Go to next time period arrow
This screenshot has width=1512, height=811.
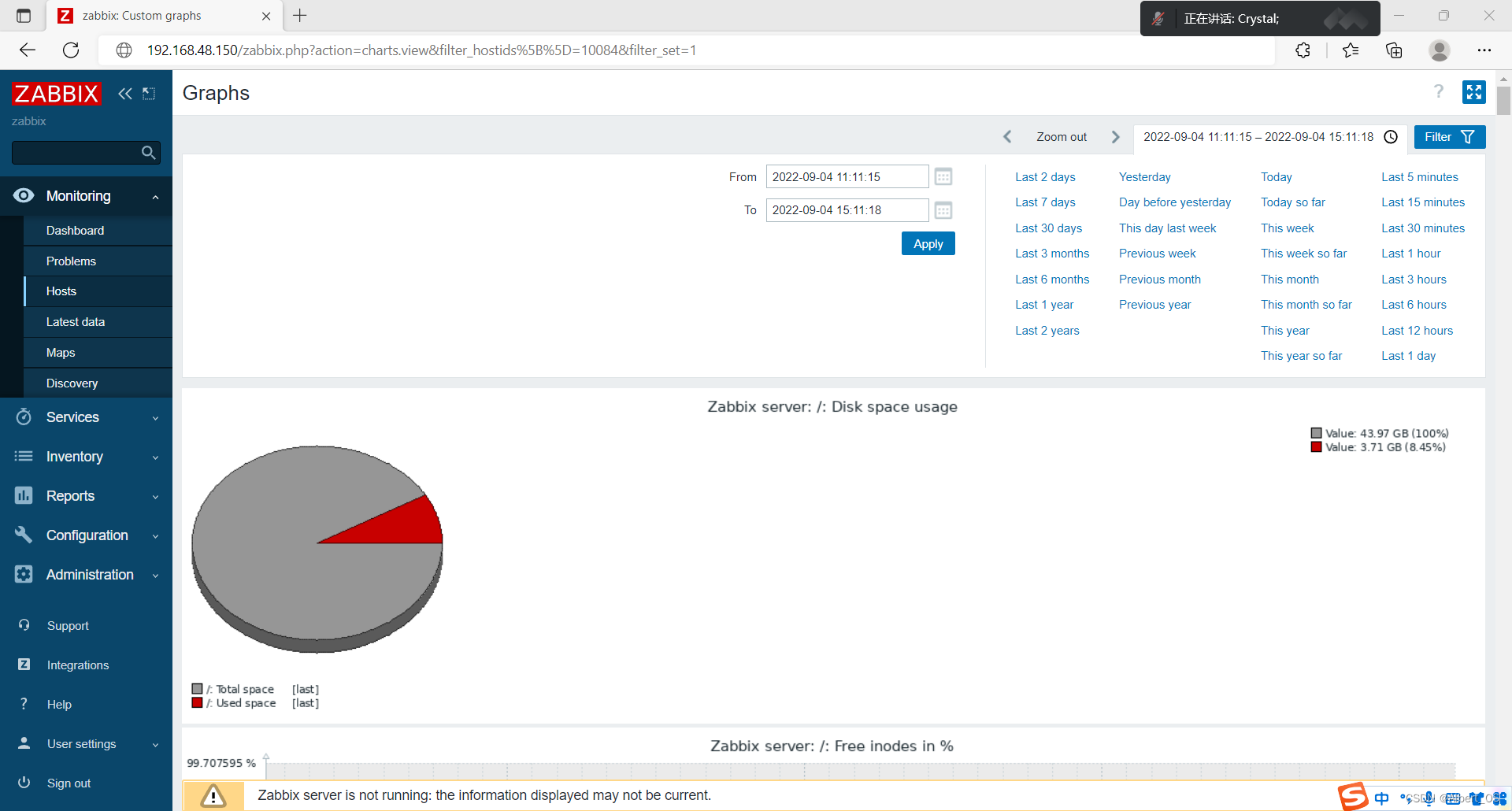point(1115,137)
